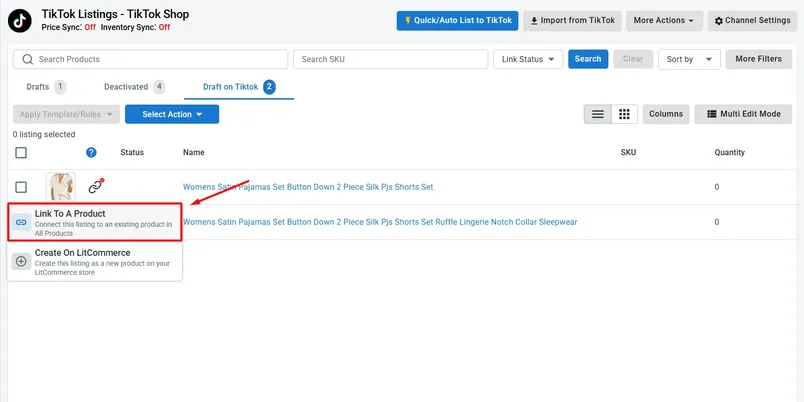Click Quick/Auto List to TikTok button
Image resolution: width=804 pixels, height=402 pixels.
click(457, 21)
